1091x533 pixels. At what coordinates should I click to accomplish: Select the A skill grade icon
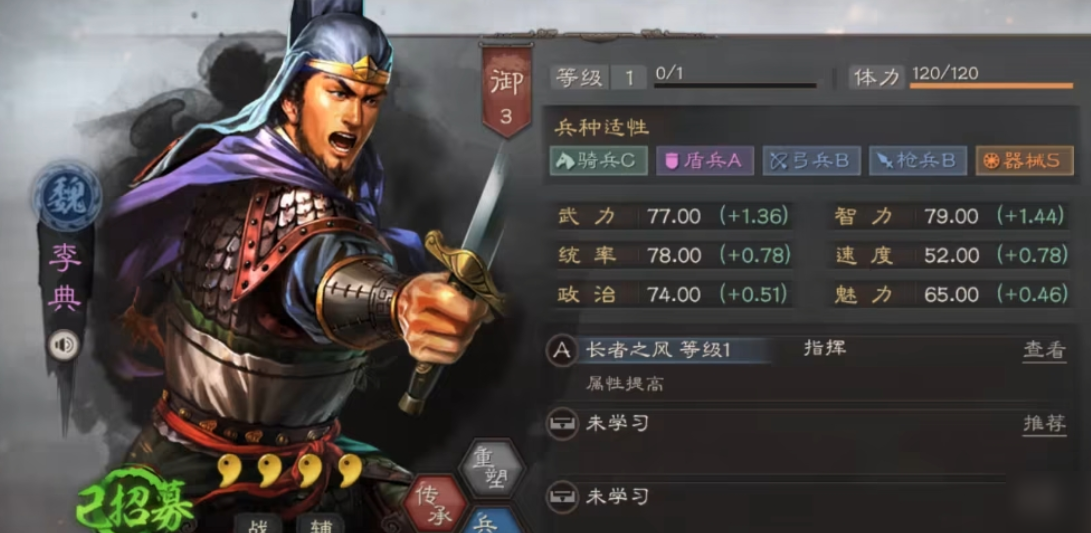pyautogui.click(x=561, y=350)
